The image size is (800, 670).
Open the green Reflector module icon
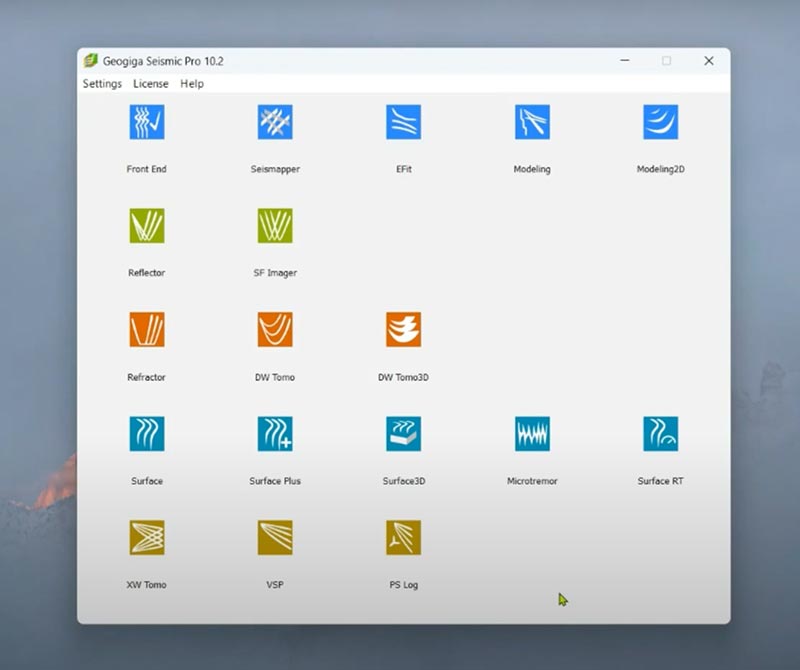tap(147, 226)
